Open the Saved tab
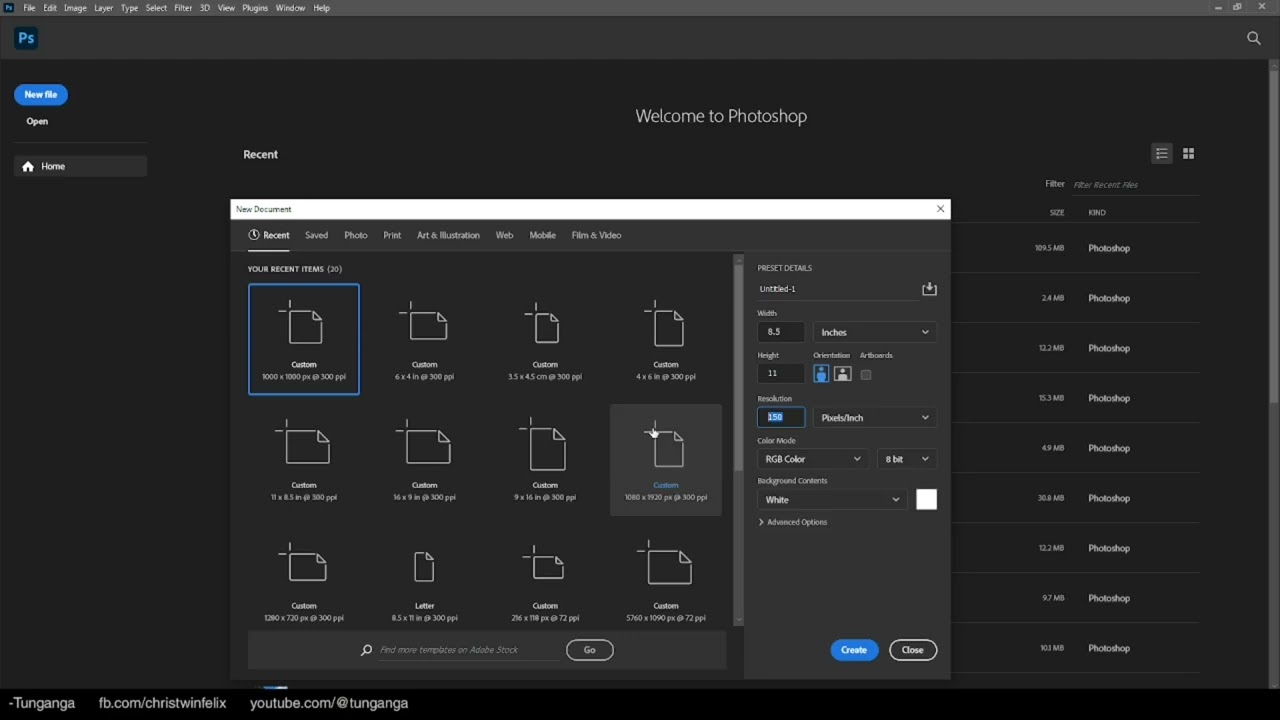 (316, 235)
